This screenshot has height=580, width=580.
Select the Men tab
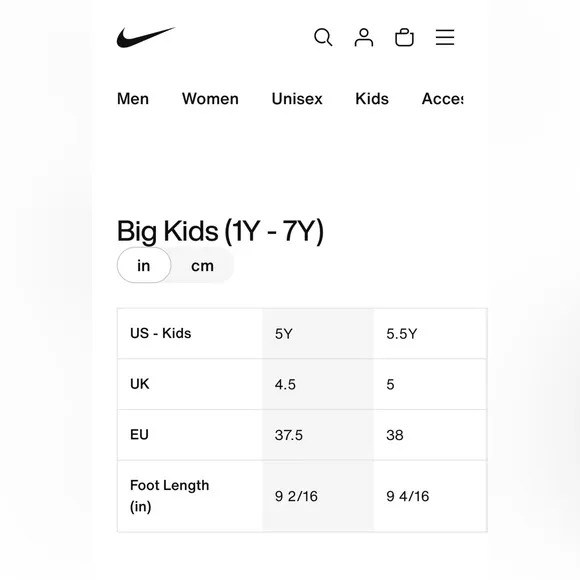pos(133,99)
